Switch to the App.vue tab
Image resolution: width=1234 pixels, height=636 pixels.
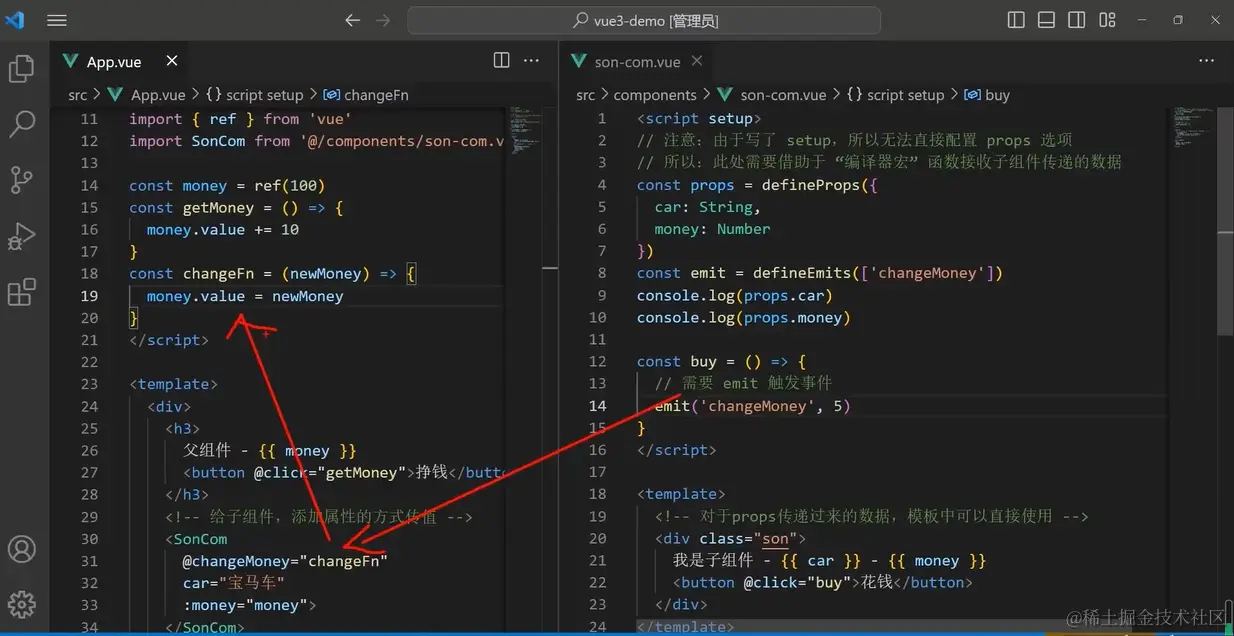coord(114,62)
